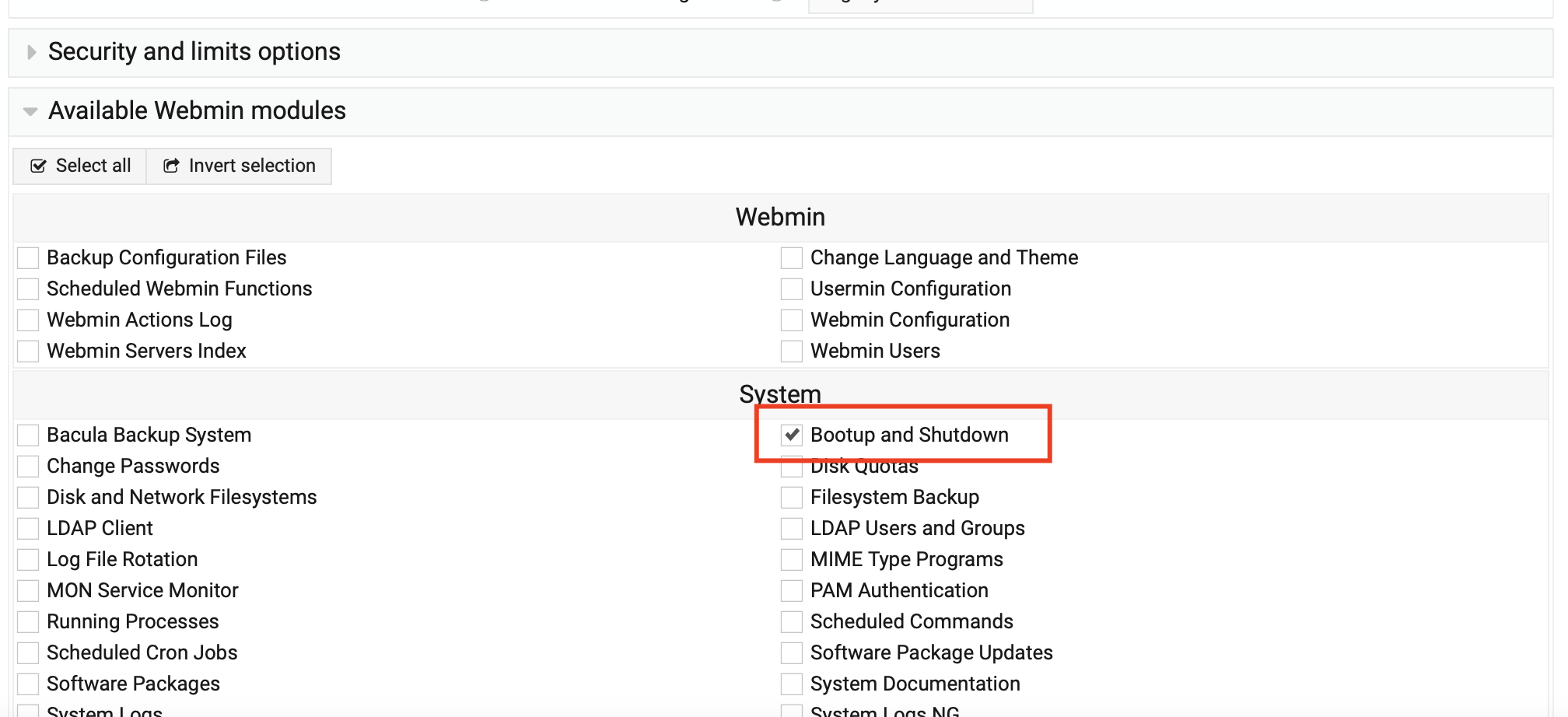Click the Filesystem Backup label text
The width and height of the screenshot is (1568, 717).
[x=894, y=497]
